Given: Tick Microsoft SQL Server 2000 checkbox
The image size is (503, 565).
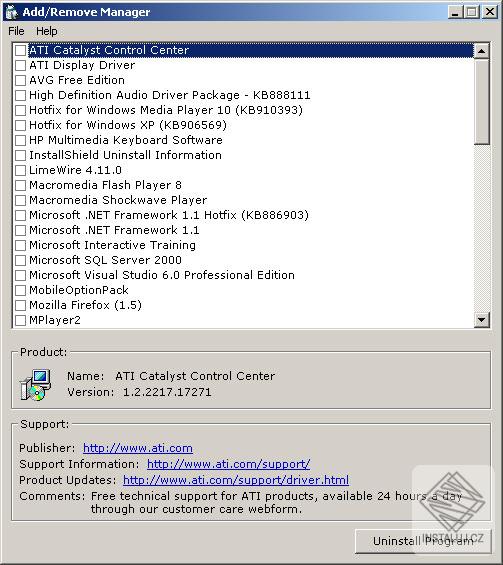Looking at the screenshot, I should pos(21,260).
